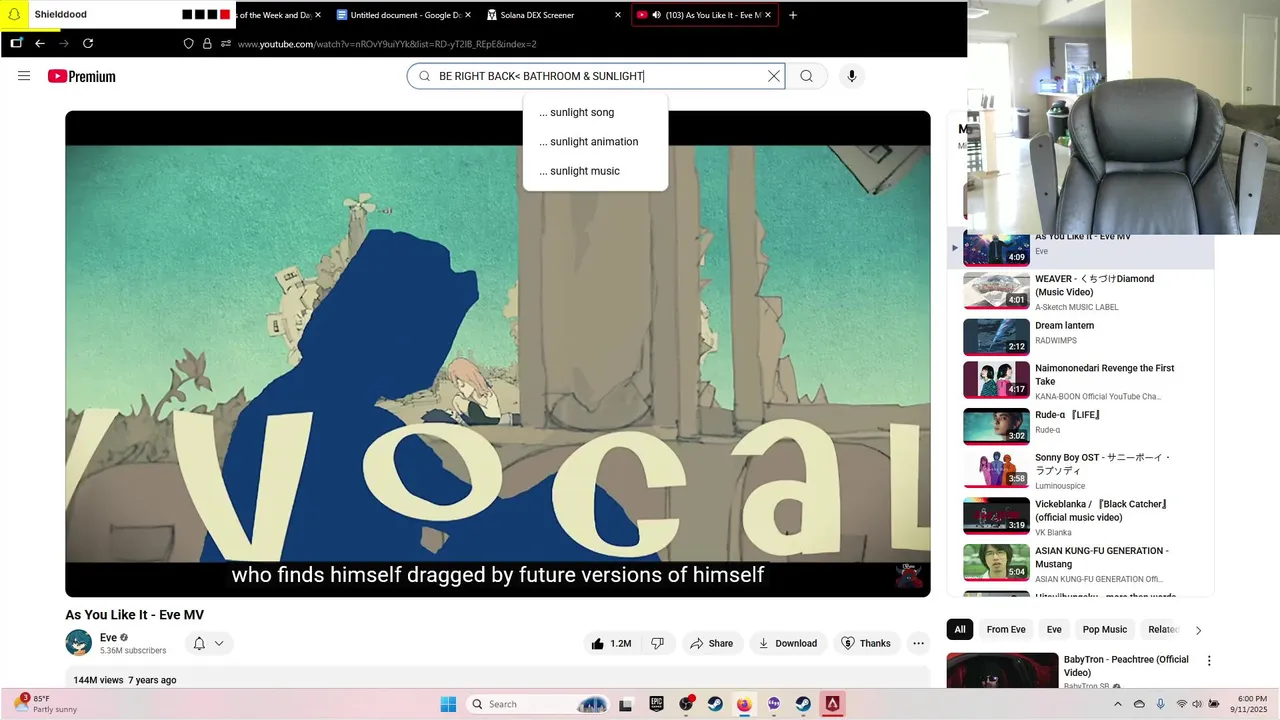This screenshot has height=720, width=1280.
Task: Like the video with 1.2M likes
Action: pos(611,643)
